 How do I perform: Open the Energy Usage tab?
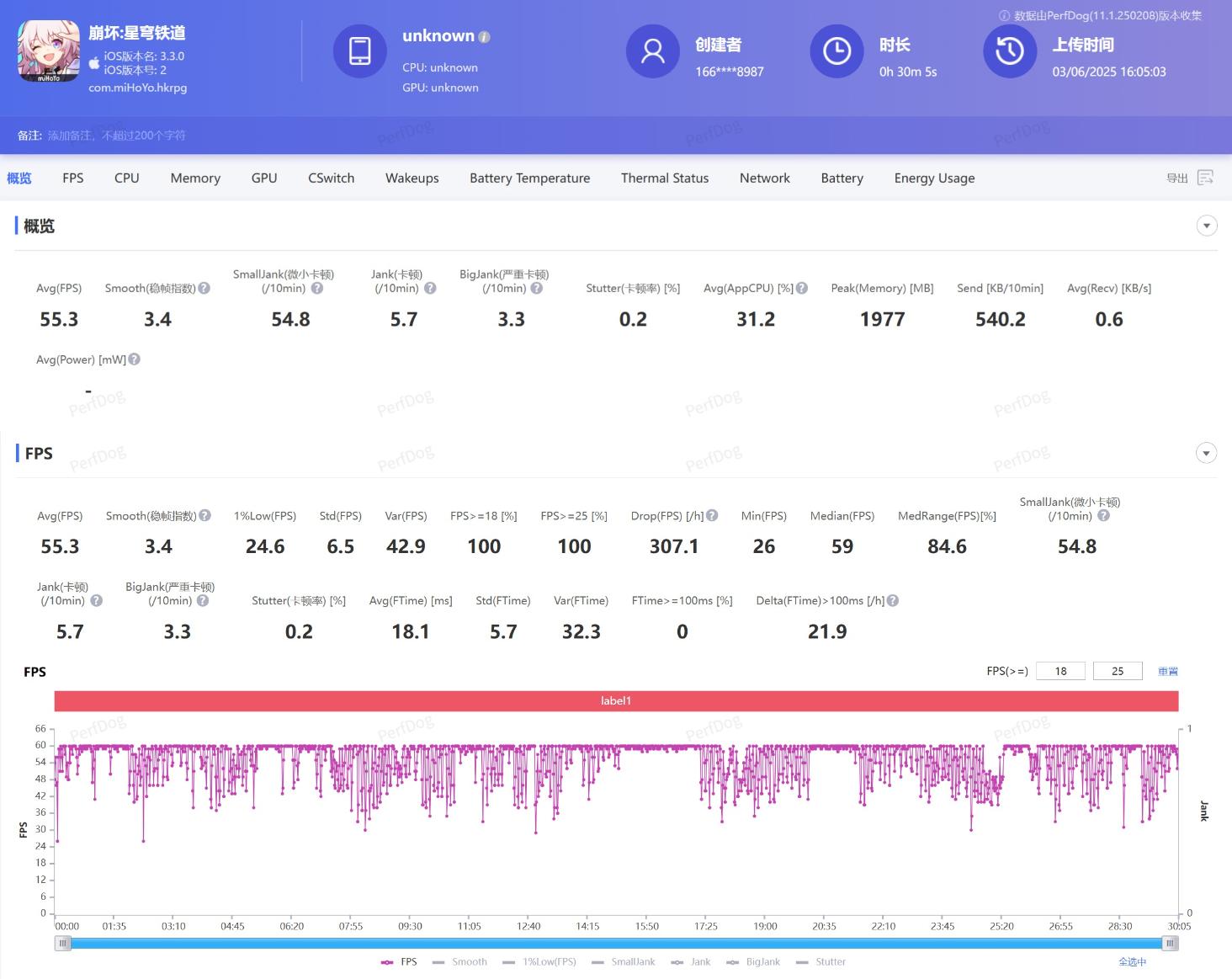[x=935, y=178]
